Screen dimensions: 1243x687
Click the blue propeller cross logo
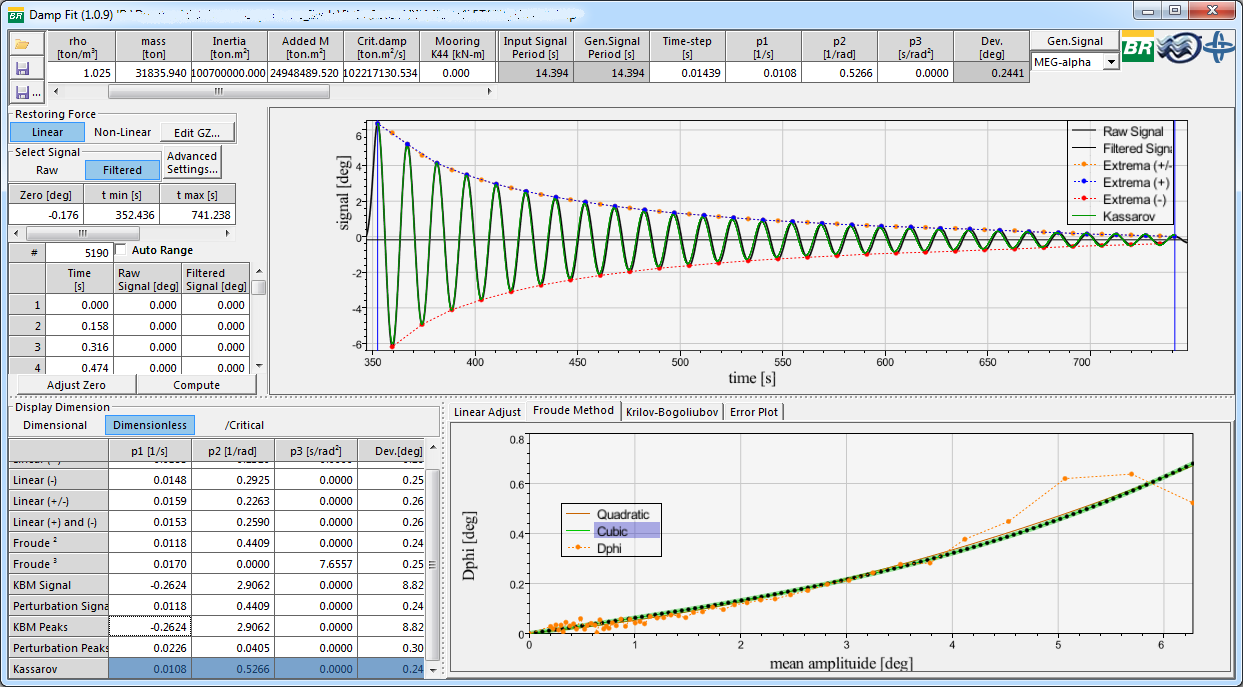pyautogui.click(x=1218, y=49)
